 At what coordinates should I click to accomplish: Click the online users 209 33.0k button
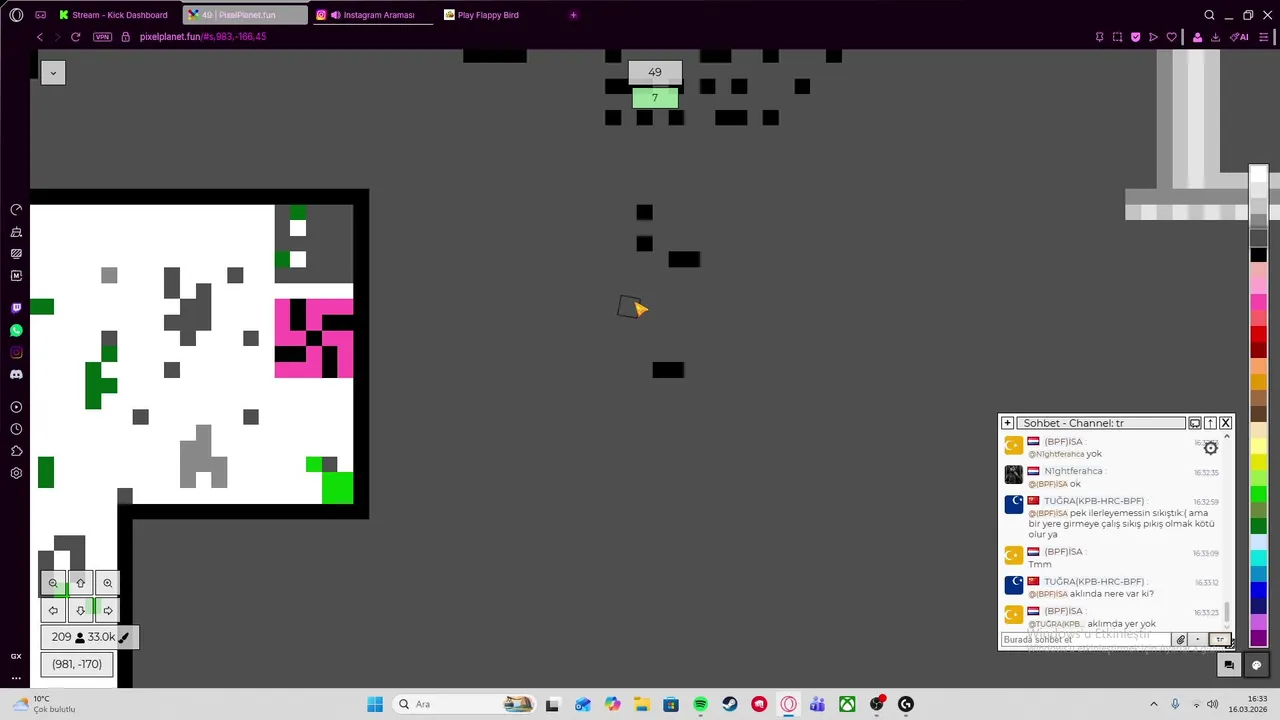pyautogui.click(x=89, y=637)
